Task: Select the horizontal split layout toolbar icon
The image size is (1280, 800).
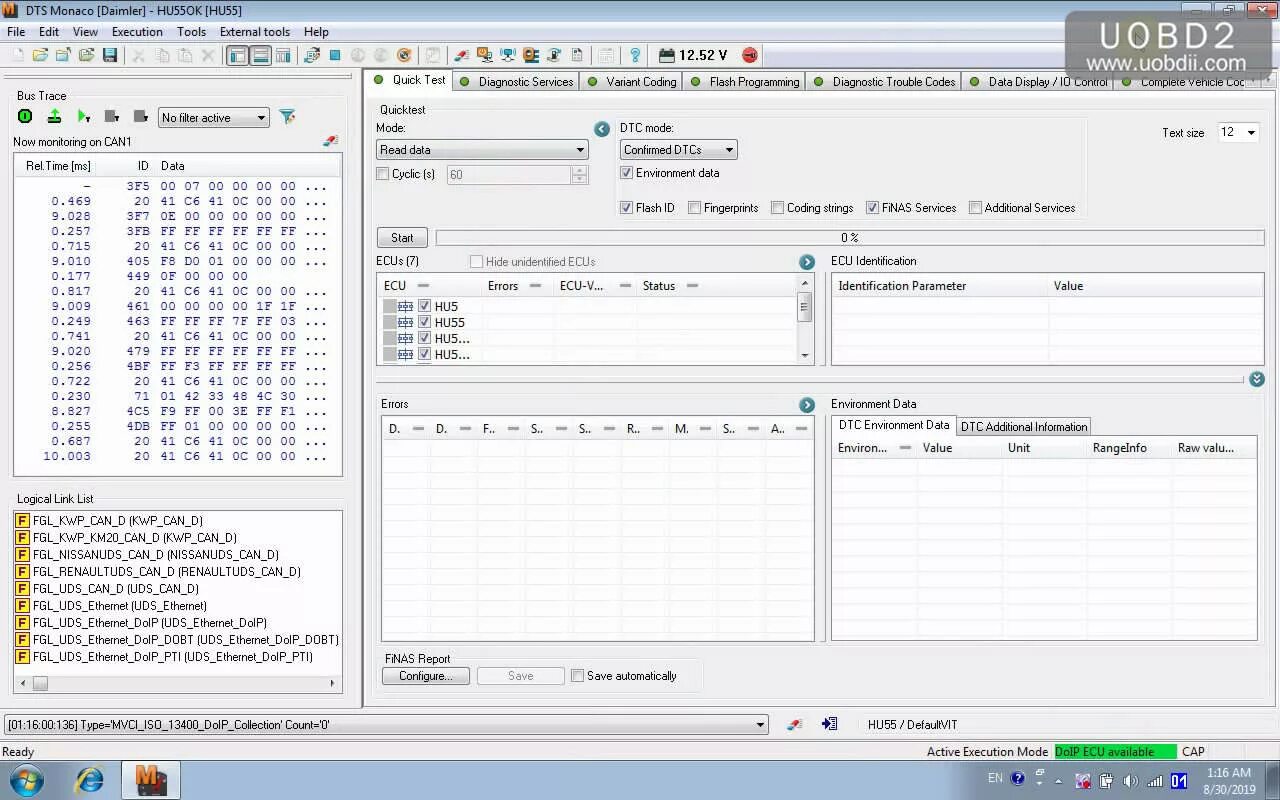Action: point(260,55)
